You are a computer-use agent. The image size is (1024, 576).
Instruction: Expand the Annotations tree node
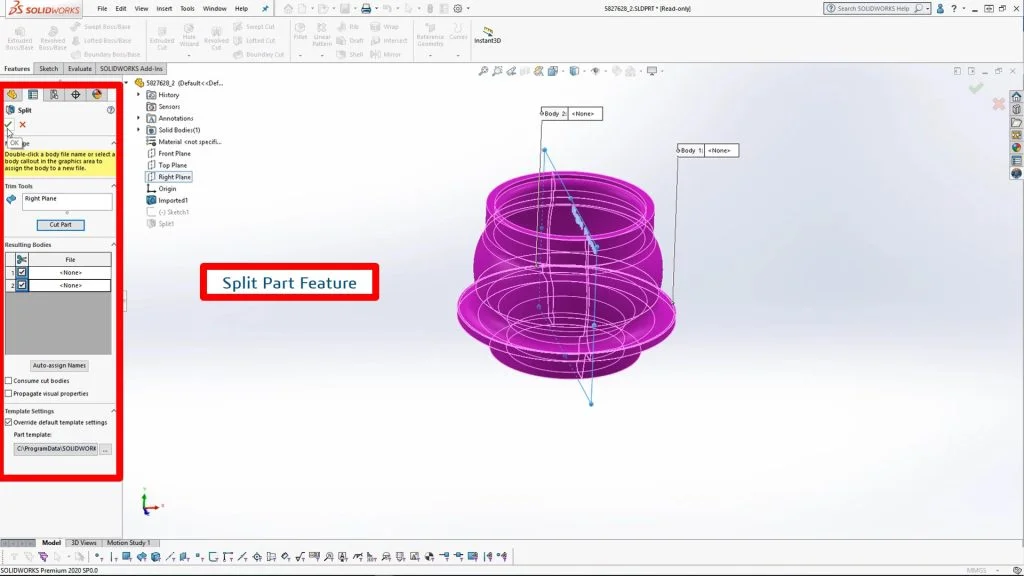(x=139, y=118)
